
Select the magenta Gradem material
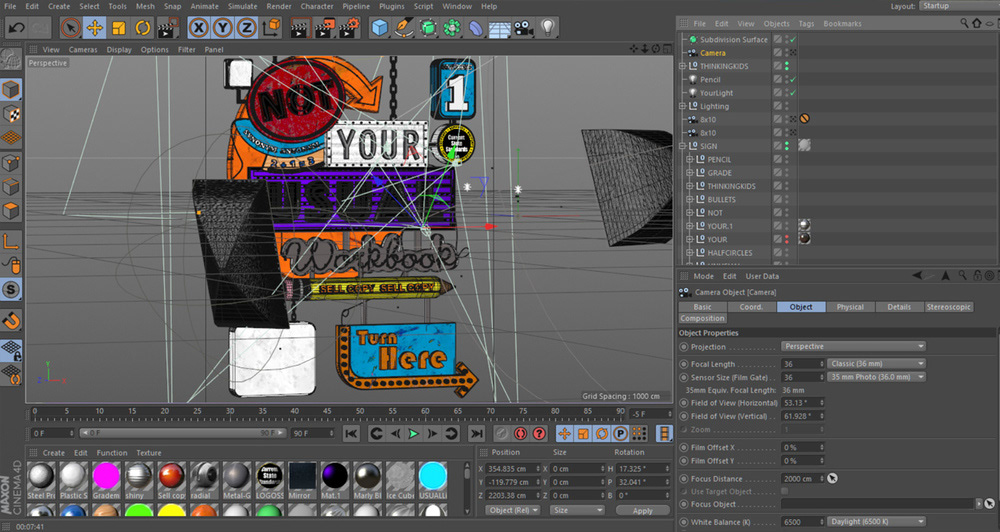[x=106, y=480]
